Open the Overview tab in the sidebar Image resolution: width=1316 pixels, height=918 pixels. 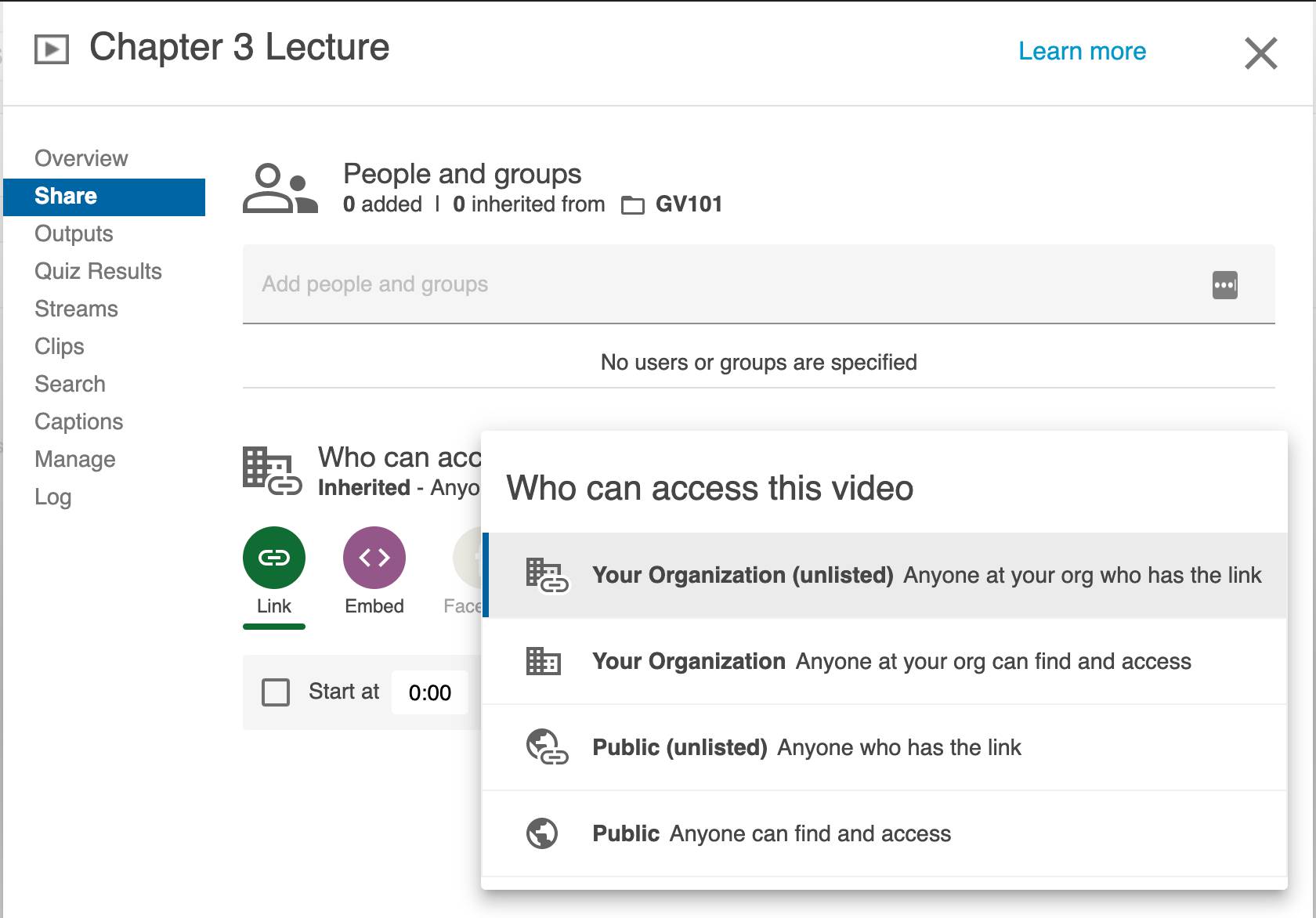(x=81, y=158)
